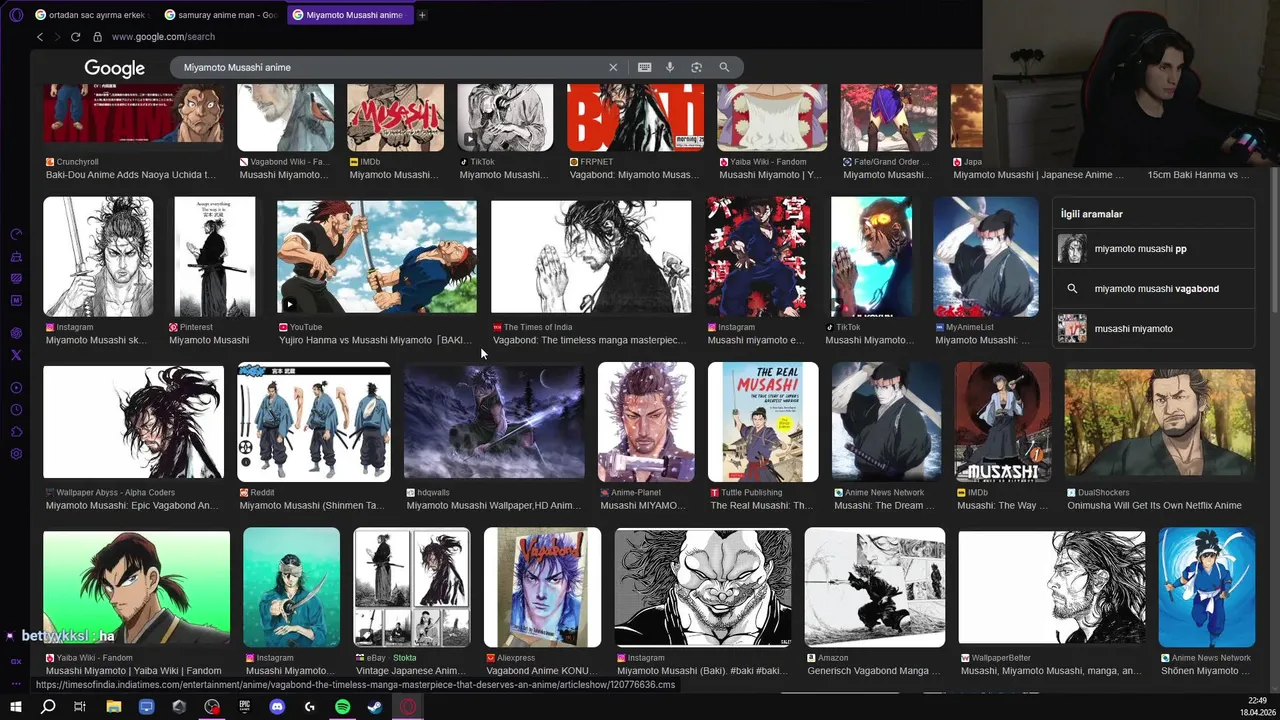Click 'Baki-Dou Anime Adds Naoya Uchida' caption

(x=131, y=175)
